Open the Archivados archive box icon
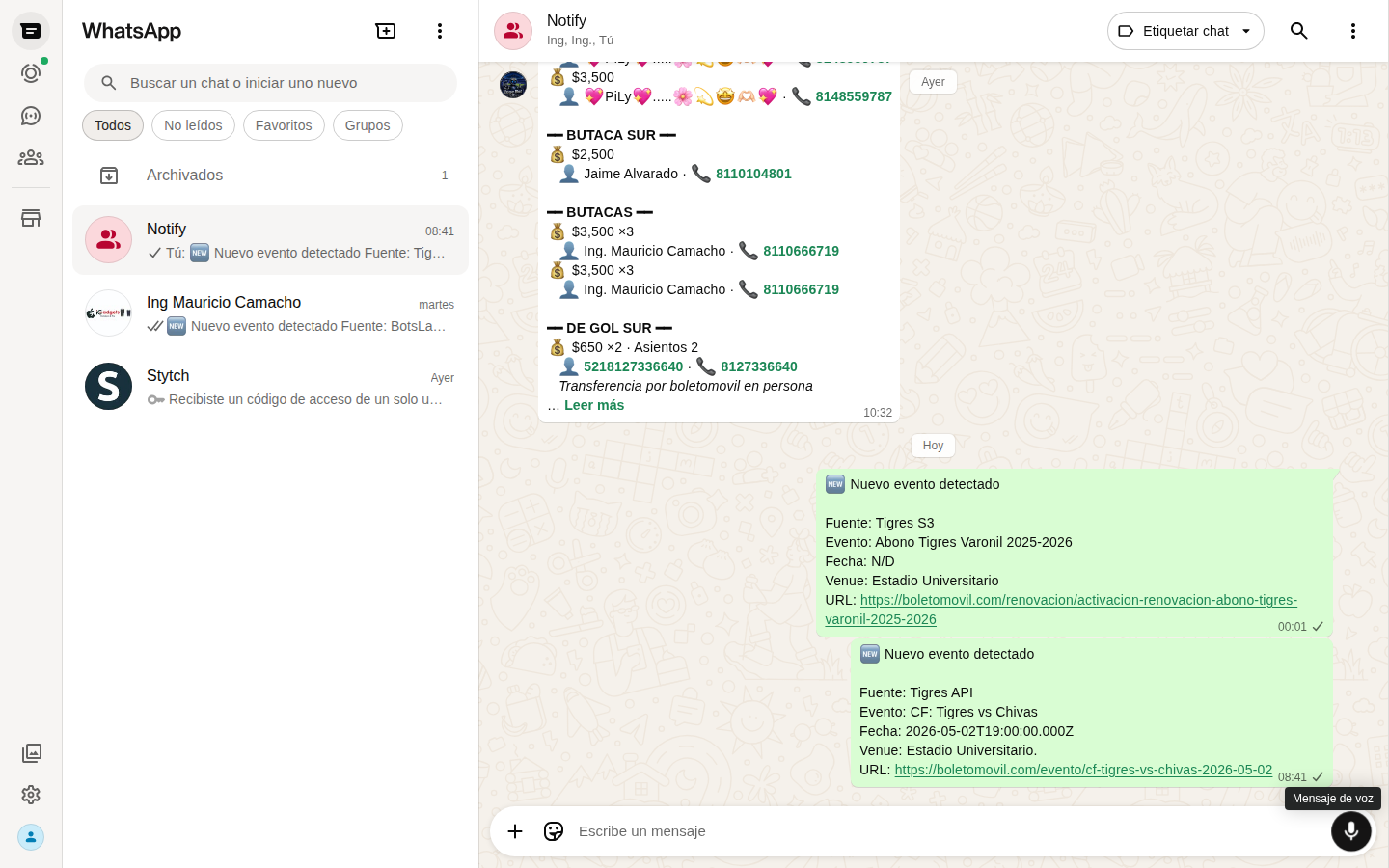The image size is (1389, 868). tap(109, 176)
